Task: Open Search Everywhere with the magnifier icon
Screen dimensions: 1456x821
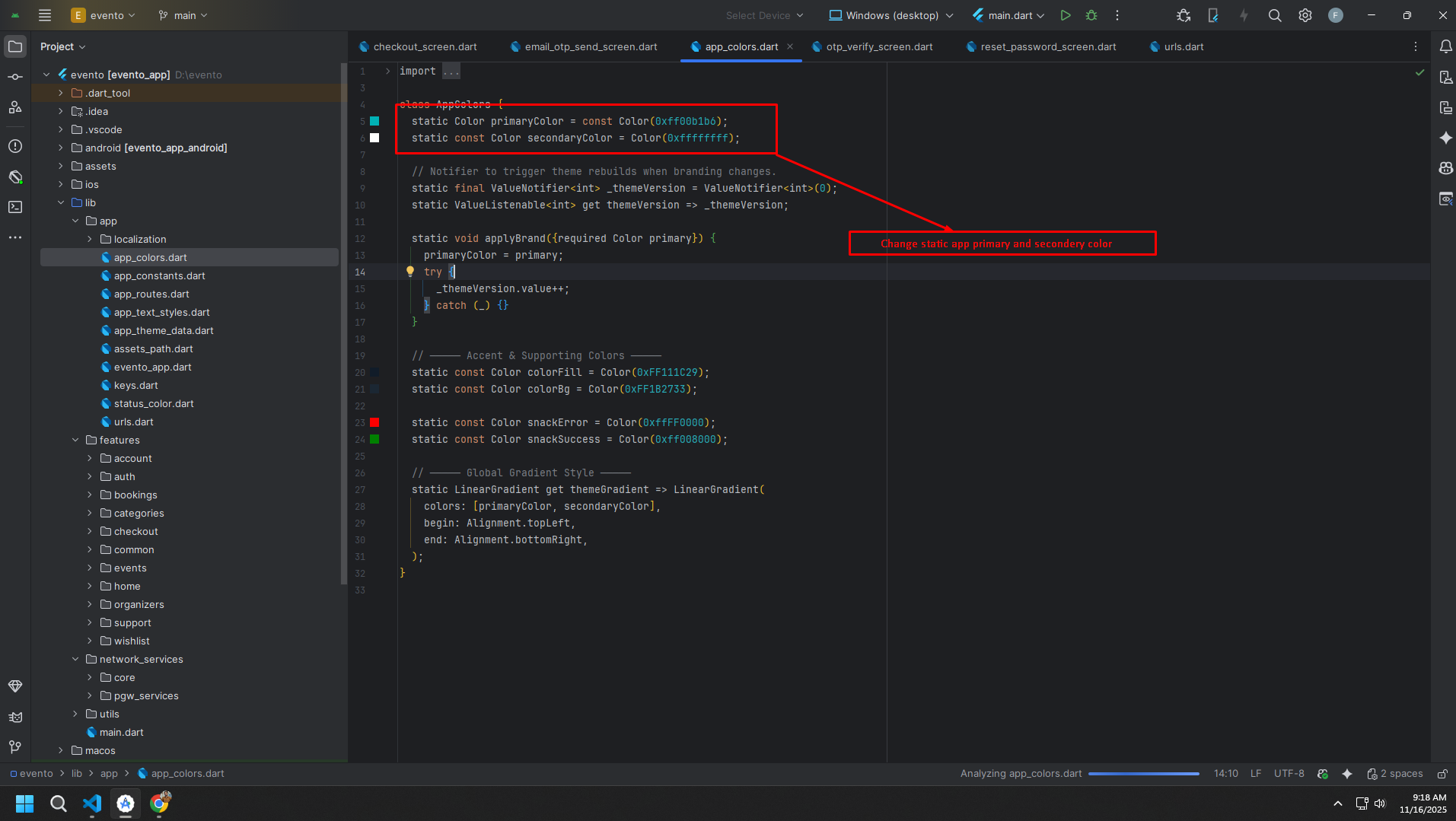Action: [x=1275, y=15]
